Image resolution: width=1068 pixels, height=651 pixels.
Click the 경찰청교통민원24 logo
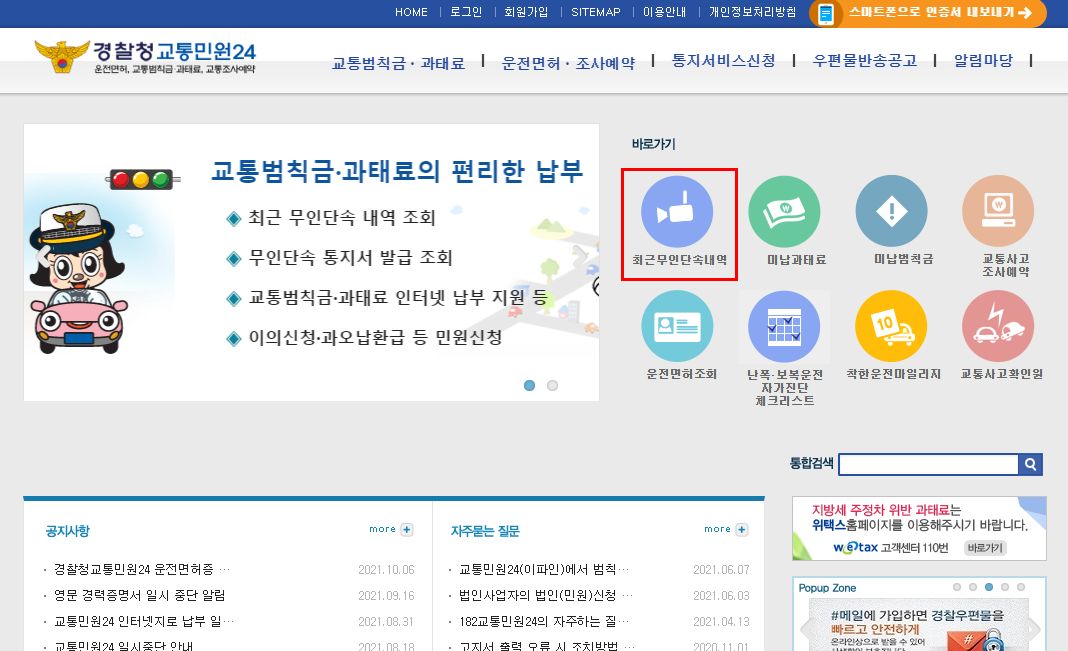point(145,57)
